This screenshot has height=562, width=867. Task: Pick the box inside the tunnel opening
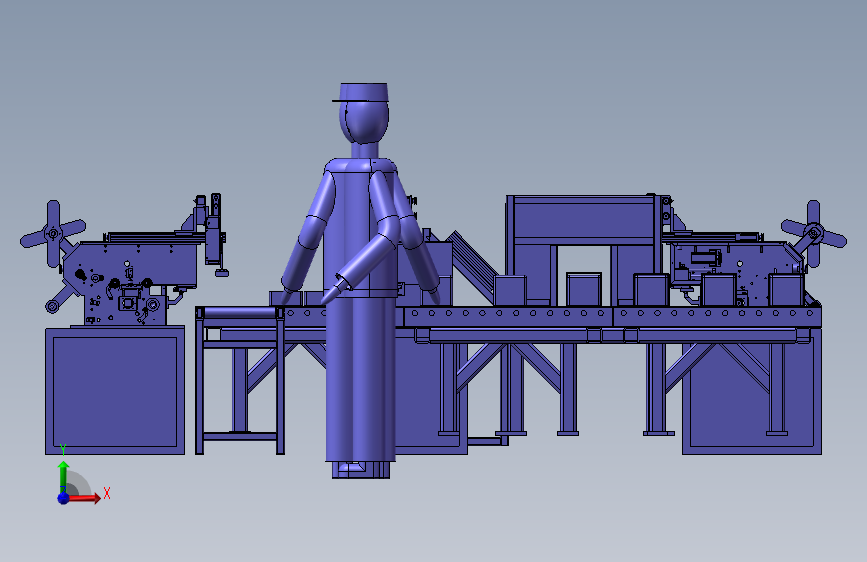(584, 289)
